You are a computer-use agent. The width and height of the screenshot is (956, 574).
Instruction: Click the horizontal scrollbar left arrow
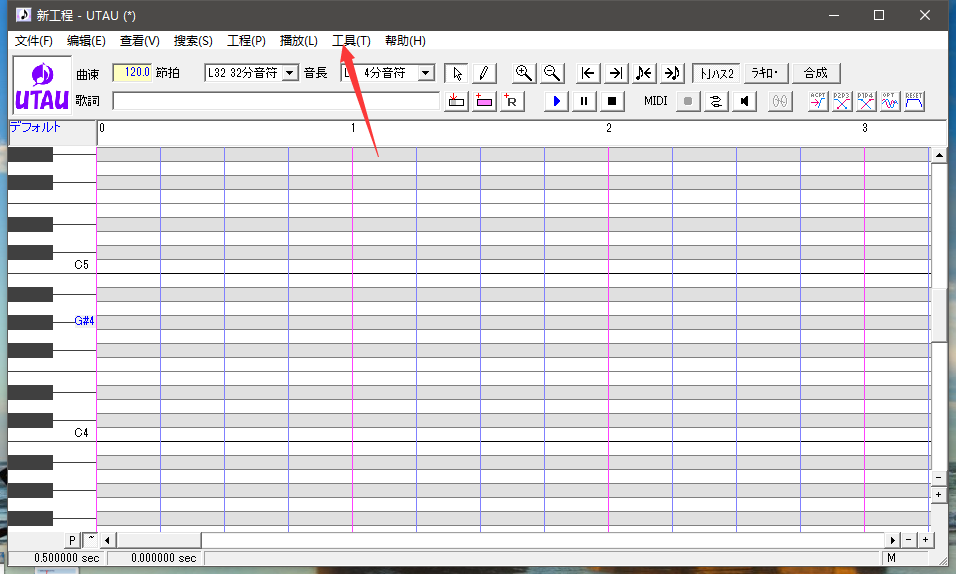click(107, 540)
